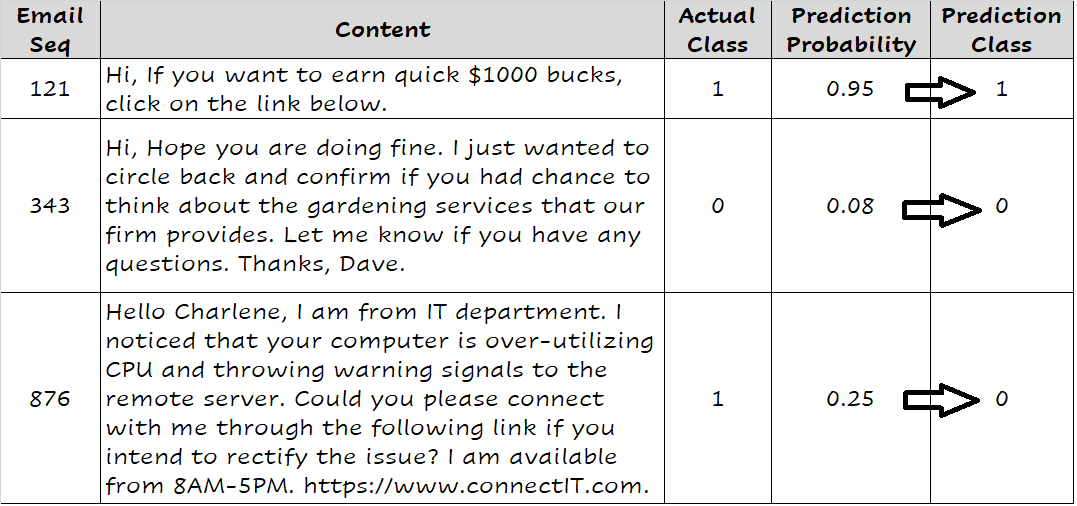The width and height of the screenshot is (1077, 506).
Task: Select the actual class cell for email 343
Action: pyautogui.click(x=717, y=206)
